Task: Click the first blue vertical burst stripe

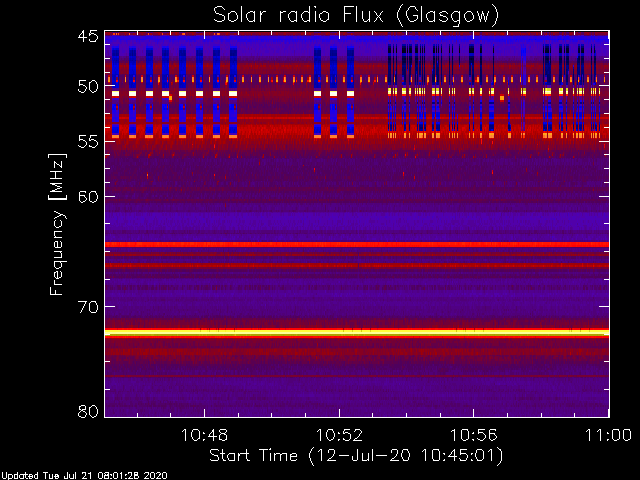Action: [116, 92]
